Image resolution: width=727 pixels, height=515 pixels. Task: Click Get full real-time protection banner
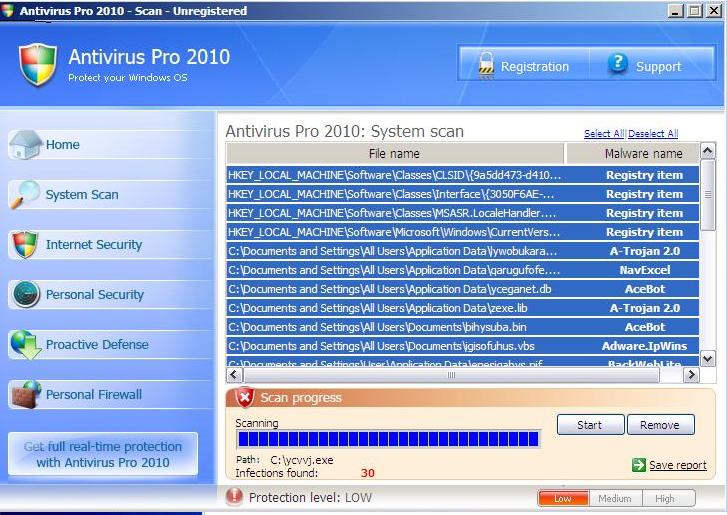103,454
